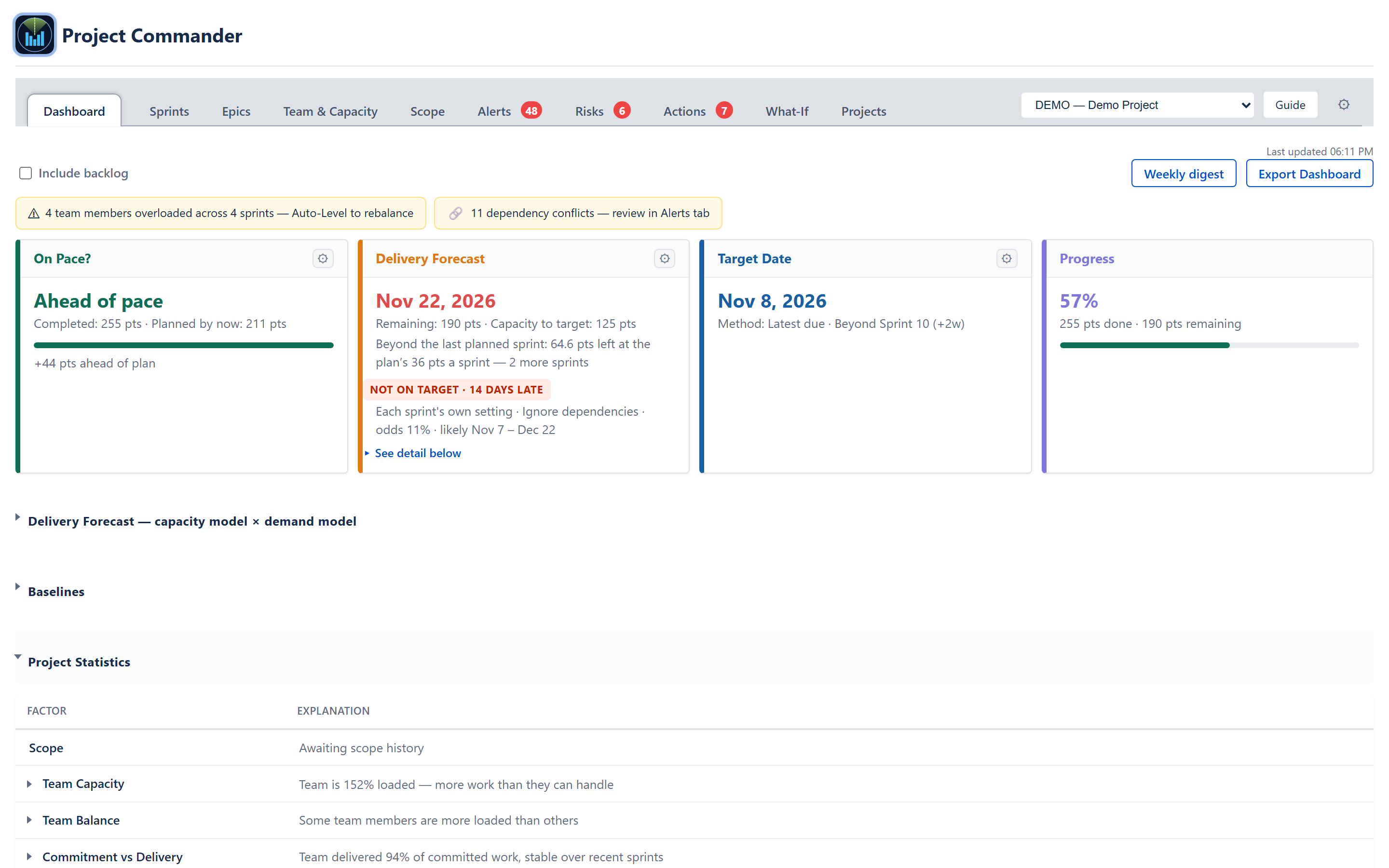Open settings gear next to Guide button
The image size is (1389, 868).
coord(1344,105)
